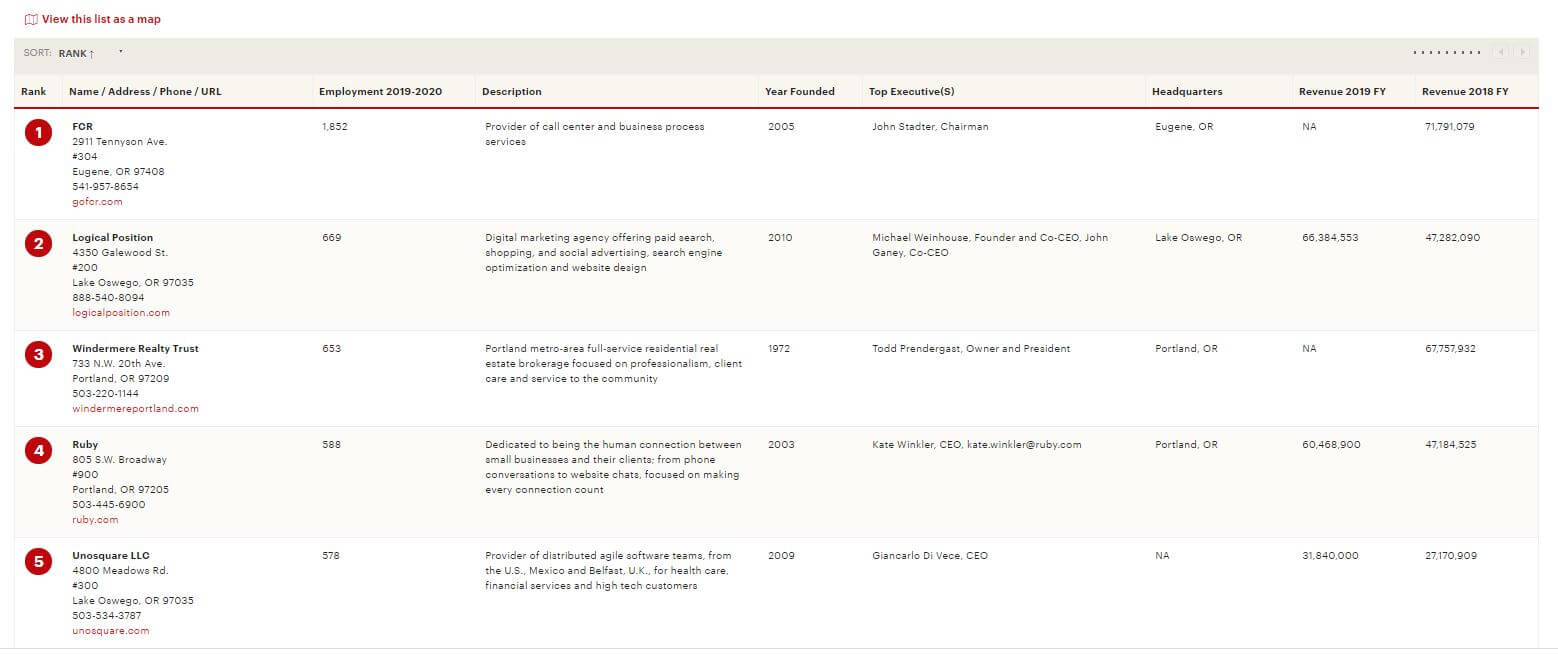The height and width of the screenshot is (655, 1558).
Task: Click the phone number 503-534-3787
Action: point(108,616)
